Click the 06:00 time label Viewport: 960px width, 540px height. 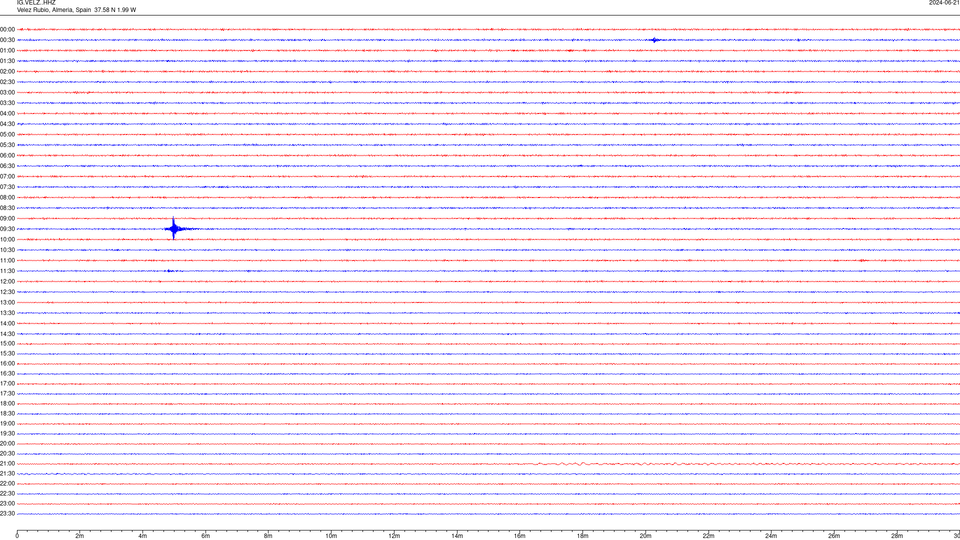tap(7, 156)
